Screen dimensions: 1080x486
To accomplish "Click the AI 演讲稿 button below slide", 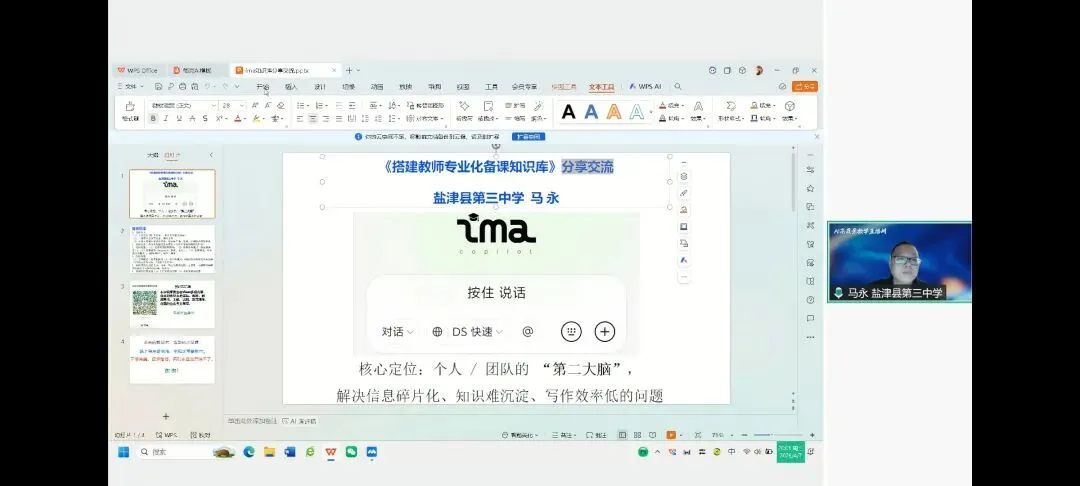I will [300, 421].
